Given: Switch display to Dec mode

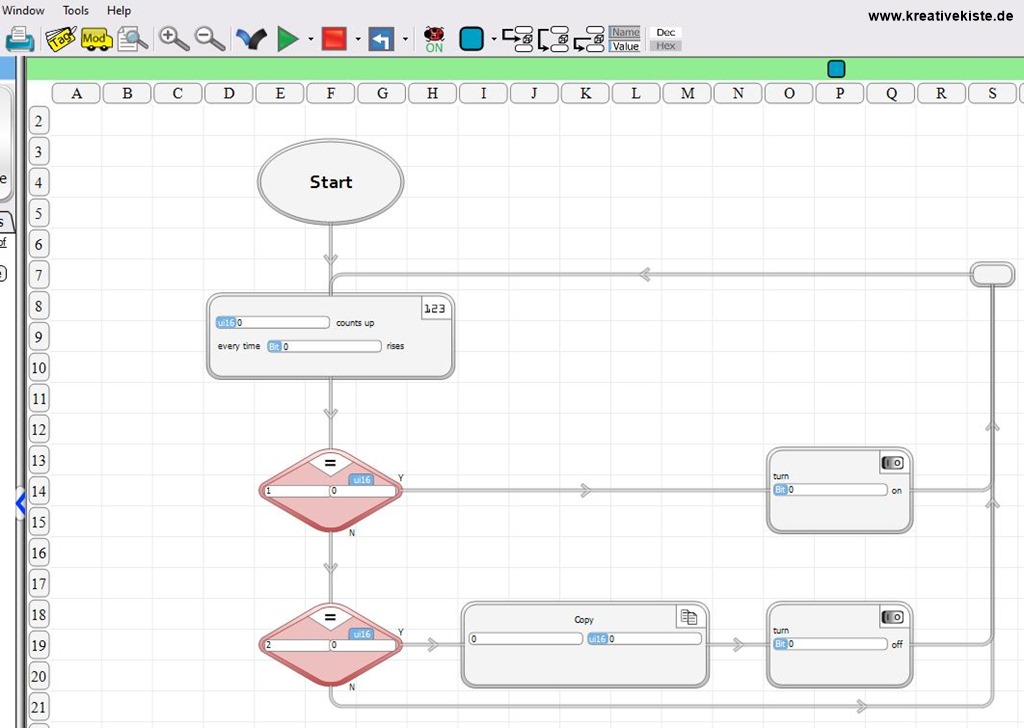Looking at the screenshot, I should click(665, 31).
